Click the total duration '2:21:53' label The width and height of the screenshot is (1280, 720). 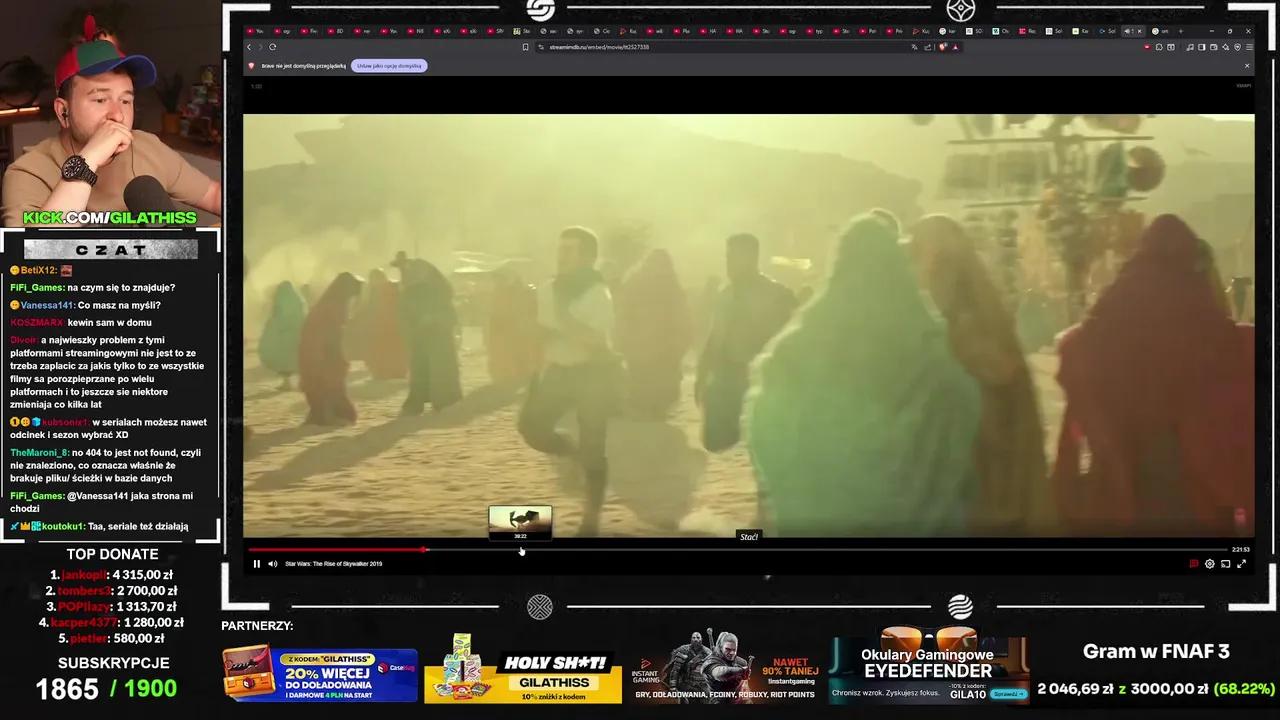(1241, 549)
